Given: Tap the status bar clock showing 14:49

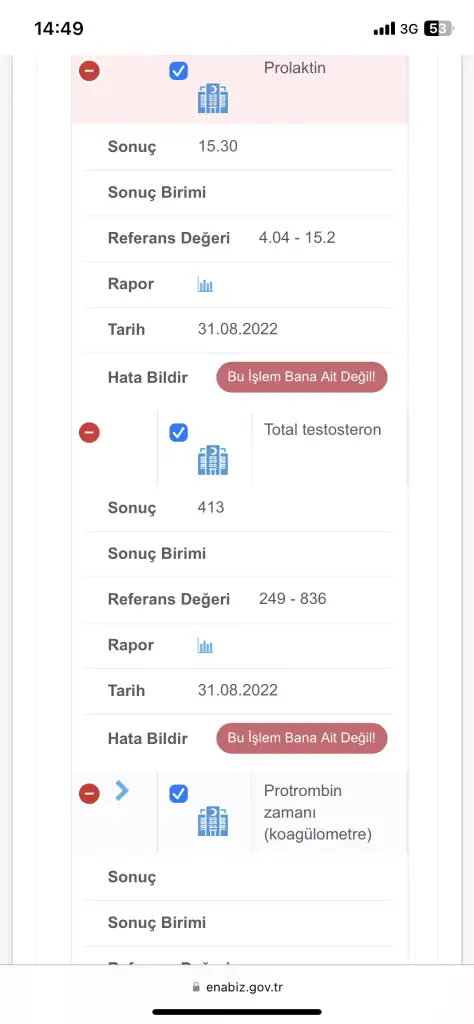Looking at the screenshot, I should pyautogui.click(x=59, y=29).
